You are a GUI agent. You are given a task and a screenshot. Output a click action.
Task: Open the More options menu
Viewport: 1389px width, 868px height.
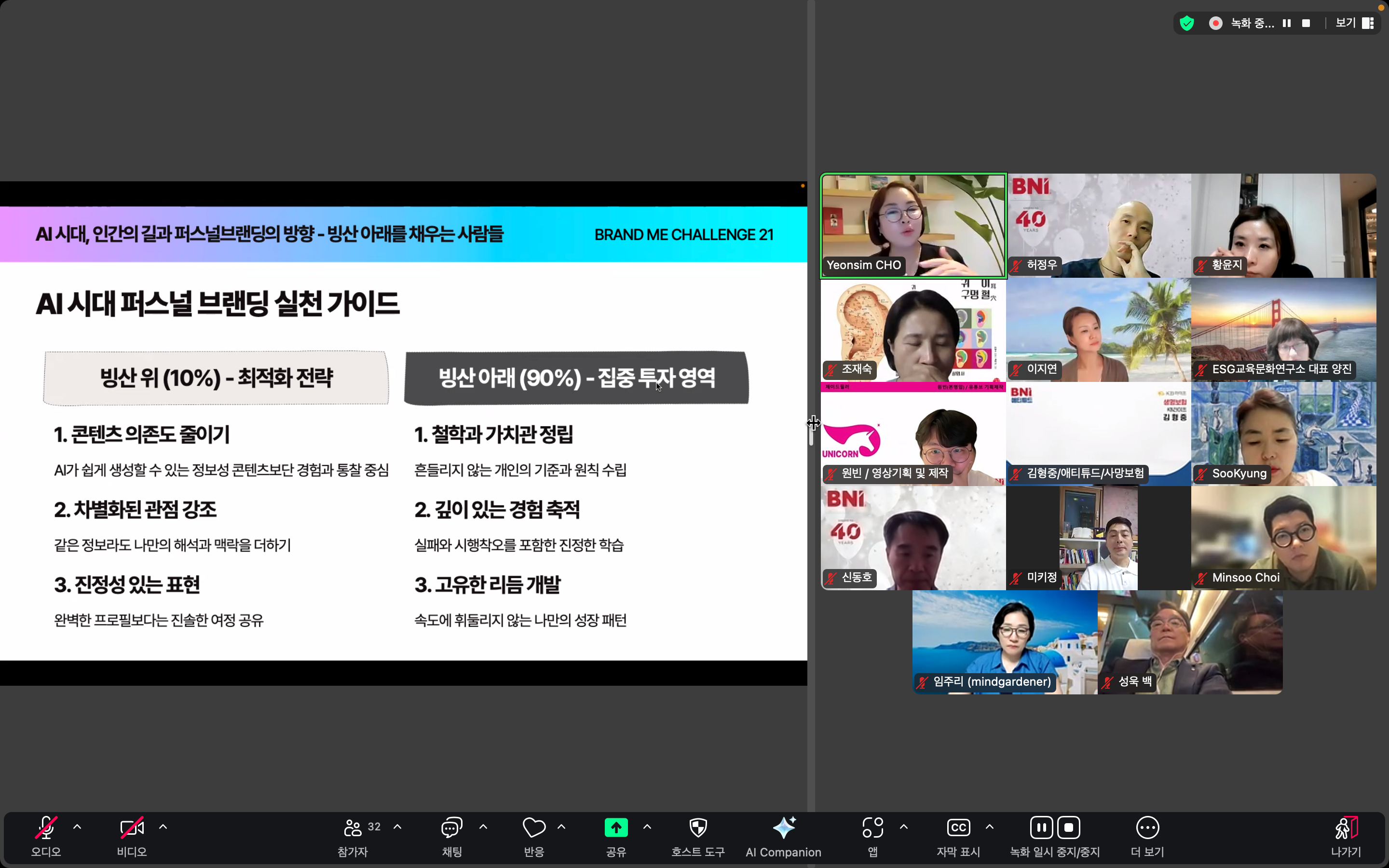click(x=1147, y=828)
